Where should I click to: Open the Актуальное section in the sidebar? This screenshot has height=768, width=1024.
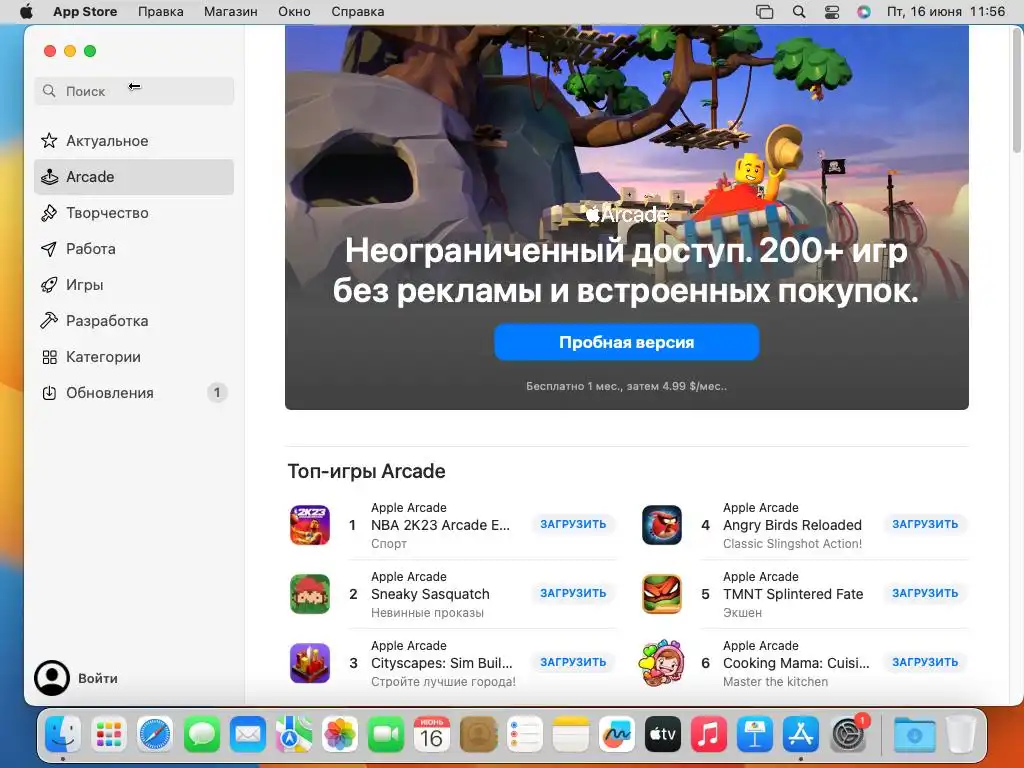pyautogui.click(x=134, y=141)
